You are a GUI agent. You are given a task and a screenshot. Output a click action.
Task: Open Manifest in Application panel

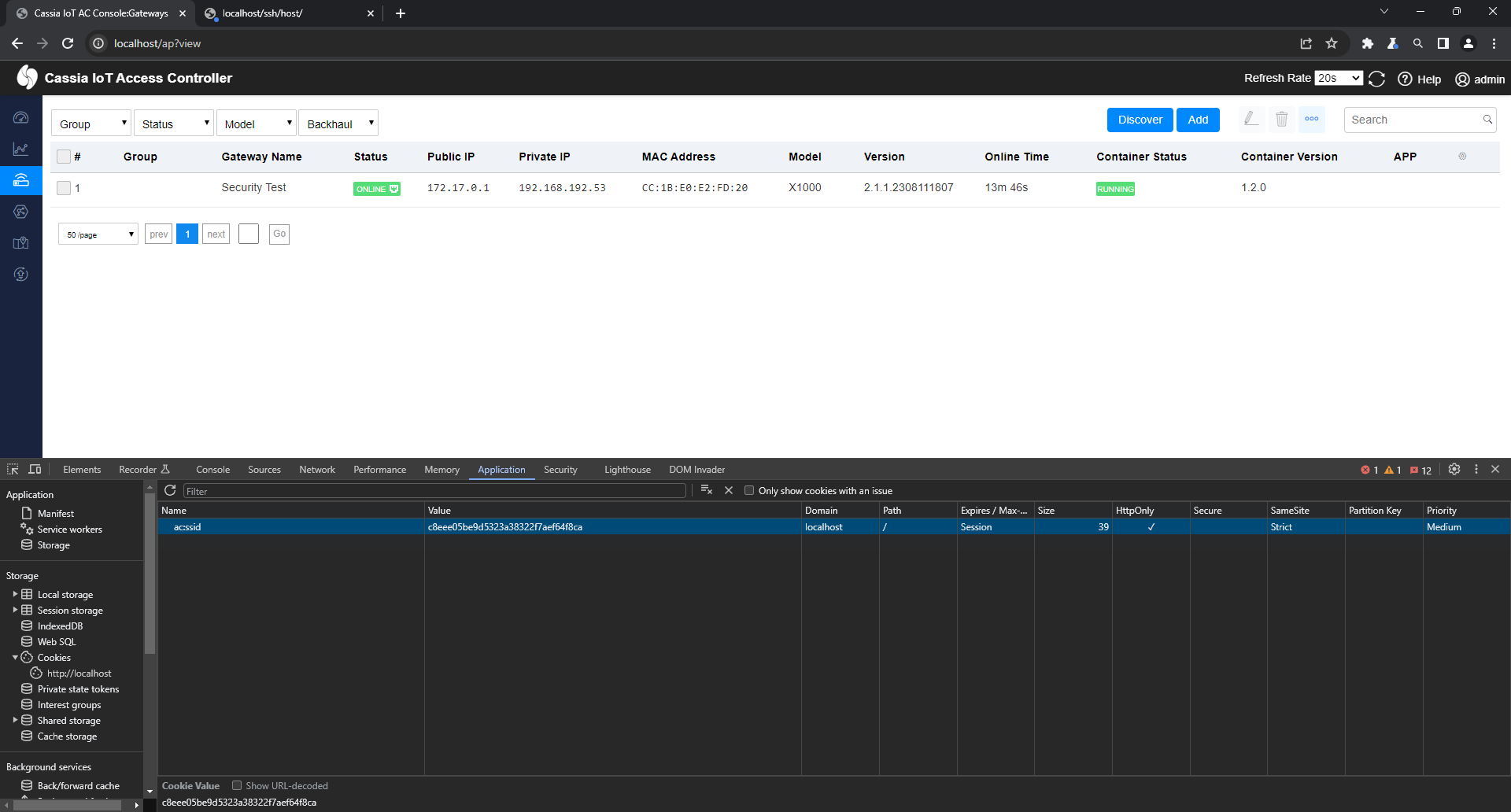coord(55,514)
